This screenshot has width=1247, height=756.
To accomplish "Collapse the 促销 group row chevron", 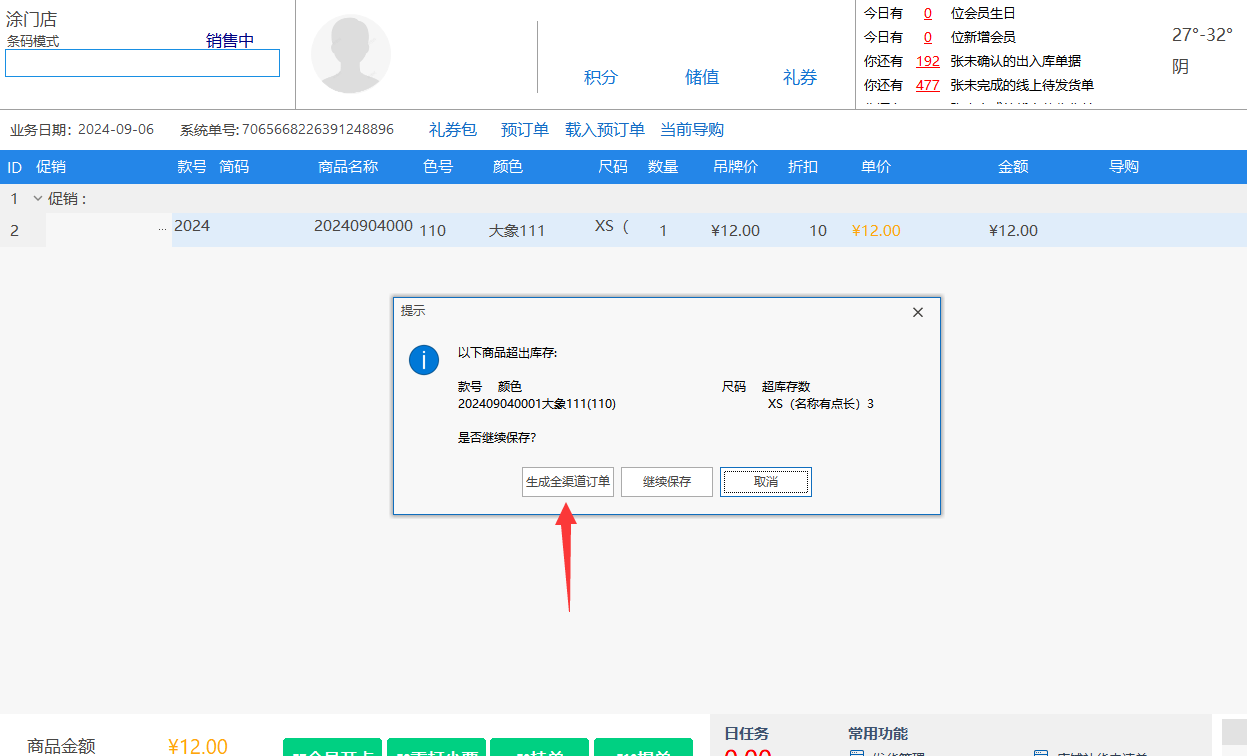I will pyautogui.click(x=38, y=198).
